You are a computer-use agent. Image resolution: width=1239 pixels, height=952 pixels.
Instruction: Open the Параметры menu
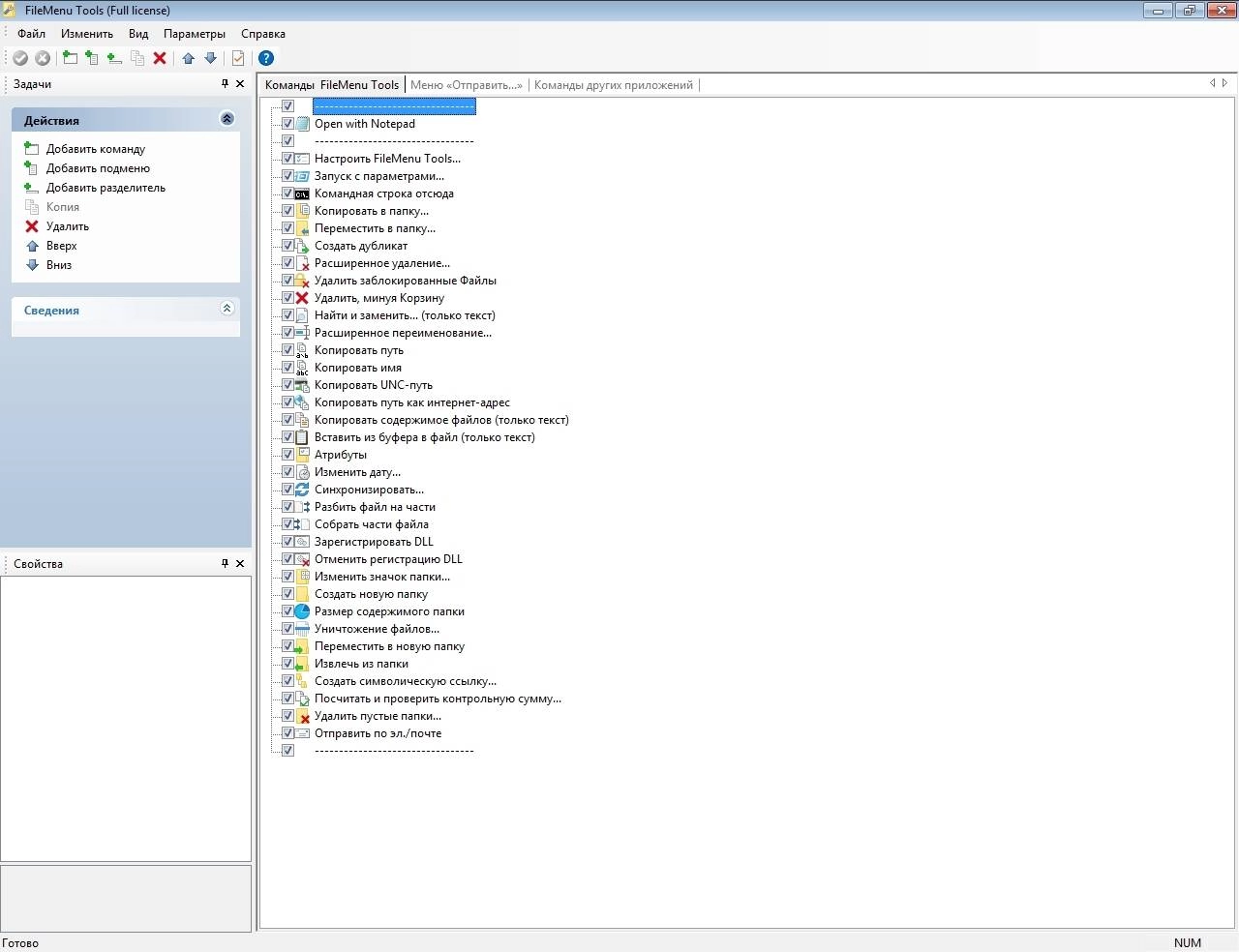(195, 33)
